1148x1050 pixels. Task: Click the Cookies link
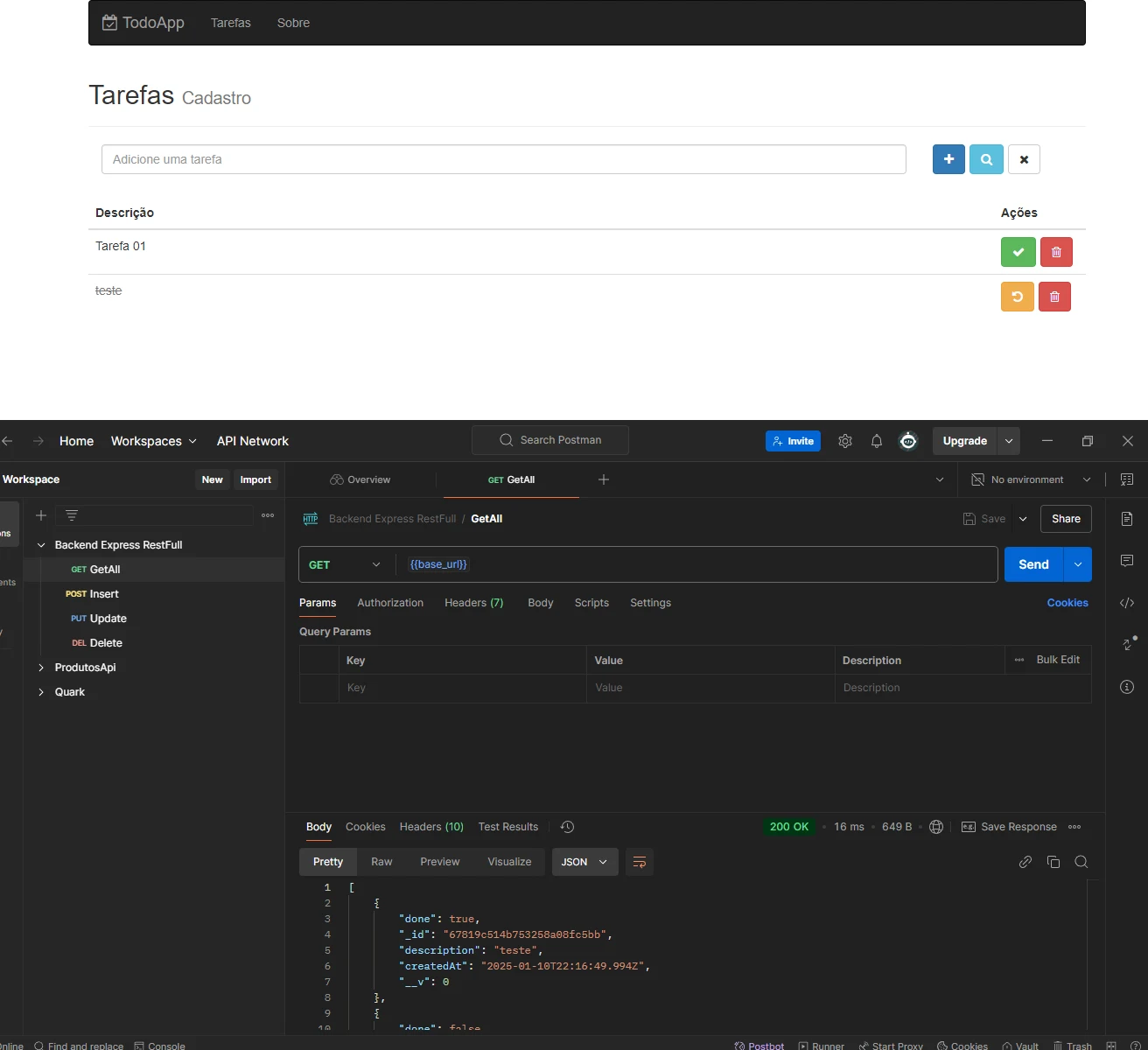pos(1067,603)
